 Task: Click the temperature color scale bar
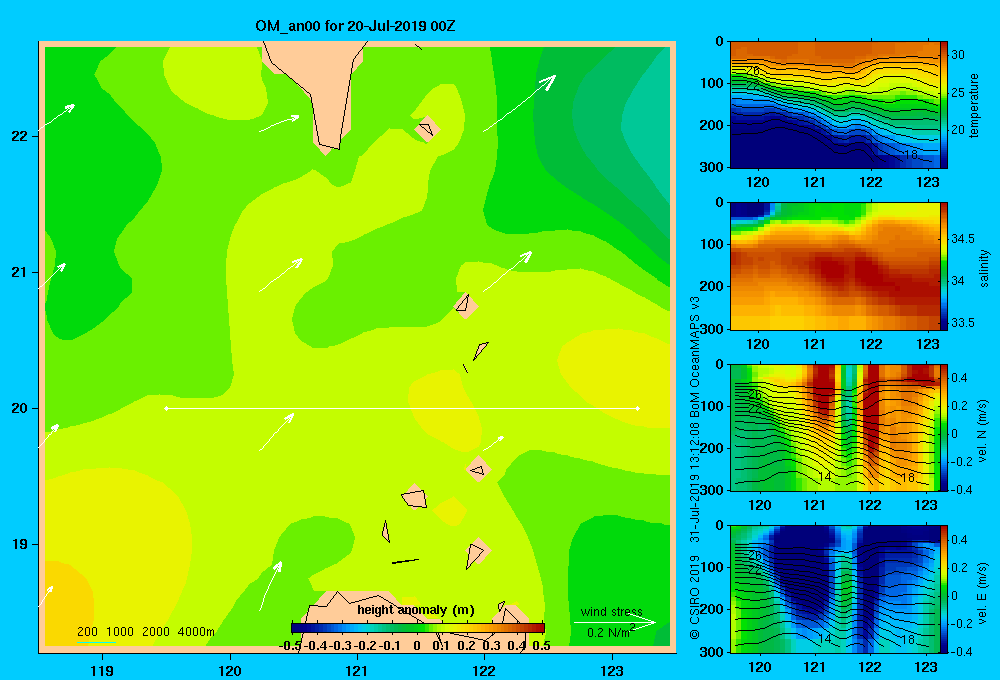pos(945,105)
